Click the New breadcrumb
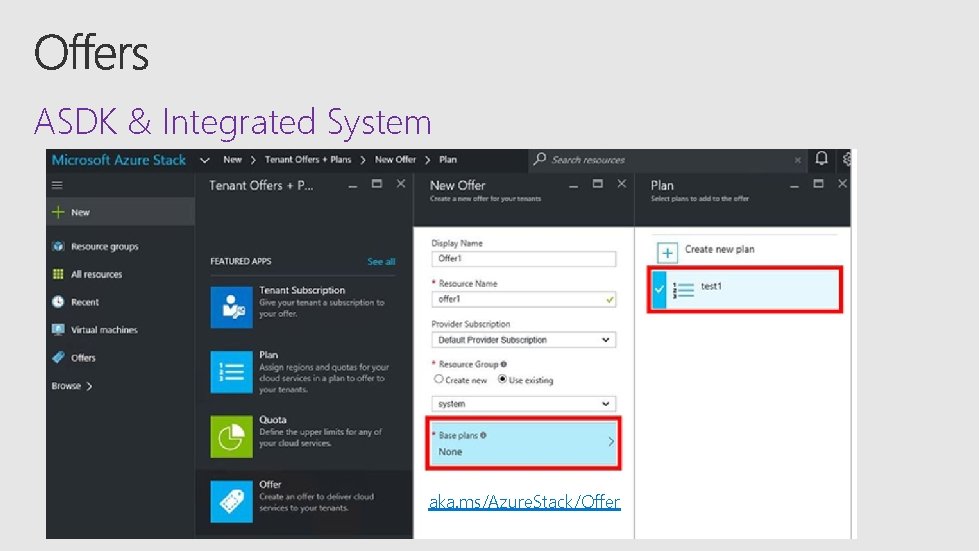 (232, 160)
